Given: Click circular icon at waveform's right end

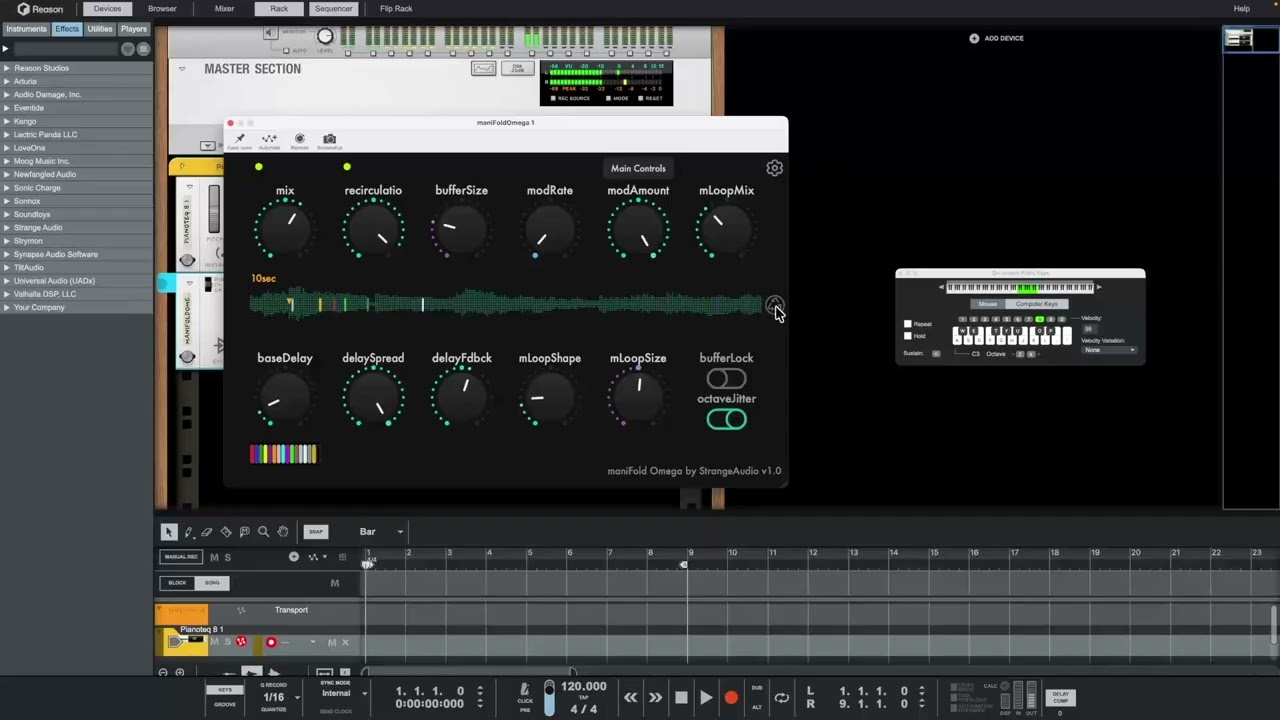Looking at the screenshot, I should [x=774, y=304].
